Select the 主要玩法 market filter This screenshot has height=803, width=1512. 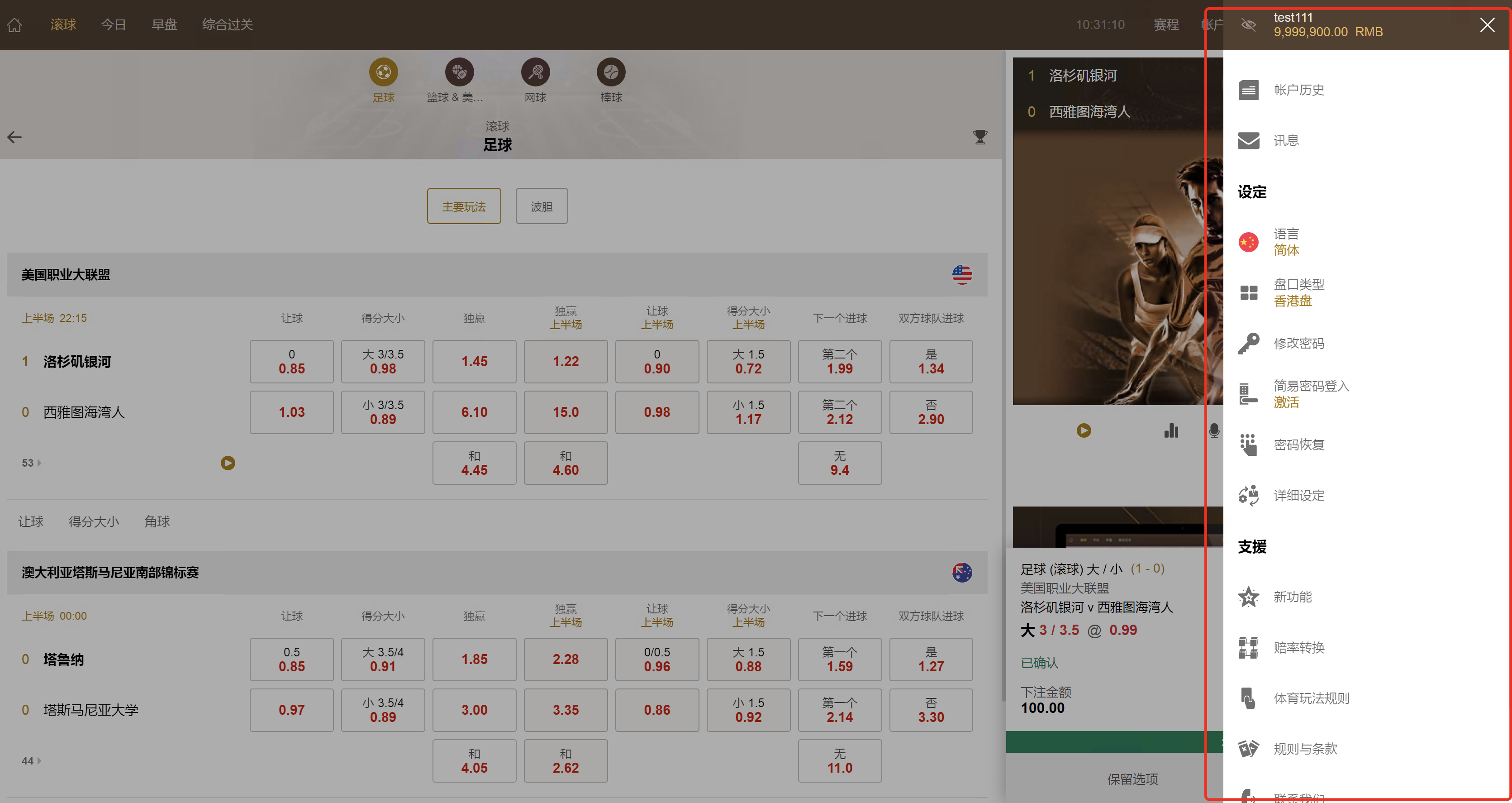[x=464, y=206]
